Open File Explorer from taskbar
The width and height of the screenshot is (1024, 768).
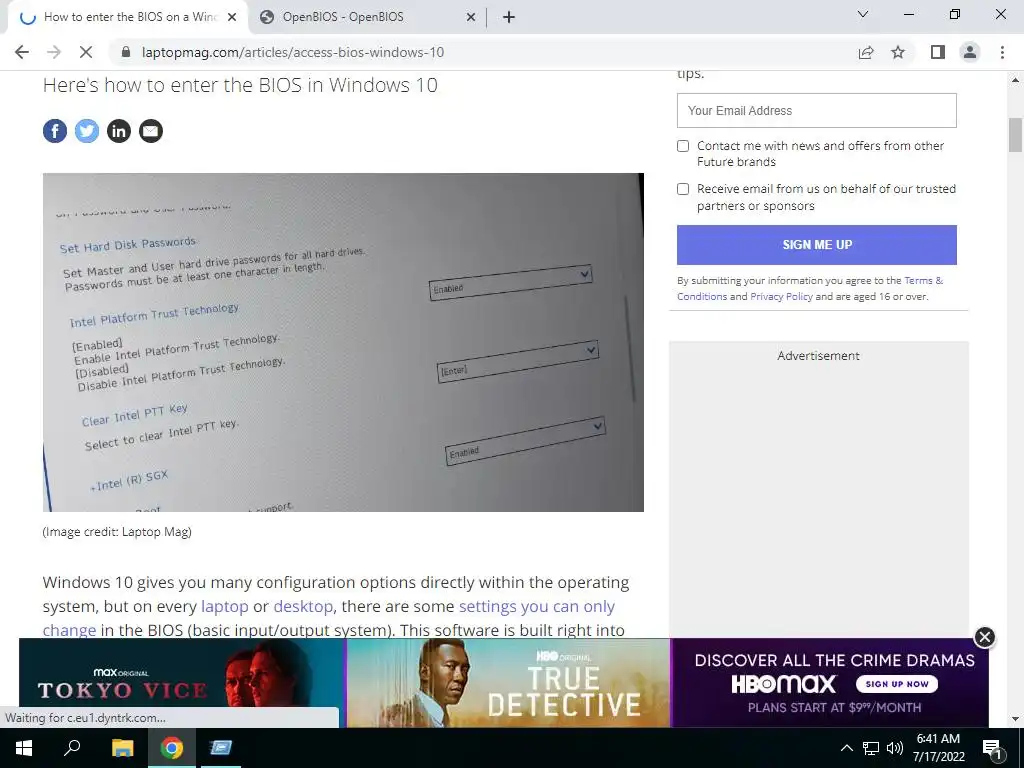click(x=122, y=748)
